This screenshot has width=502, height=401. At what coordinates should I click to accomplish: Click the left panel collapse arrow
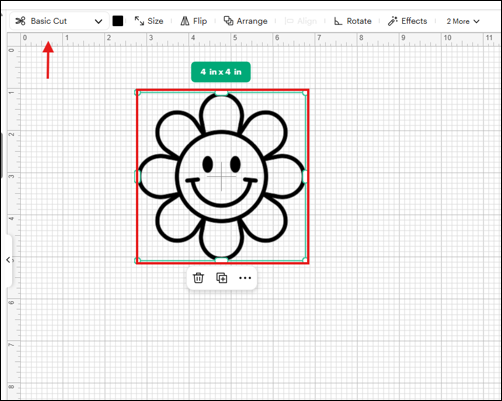tap(8, 260)
